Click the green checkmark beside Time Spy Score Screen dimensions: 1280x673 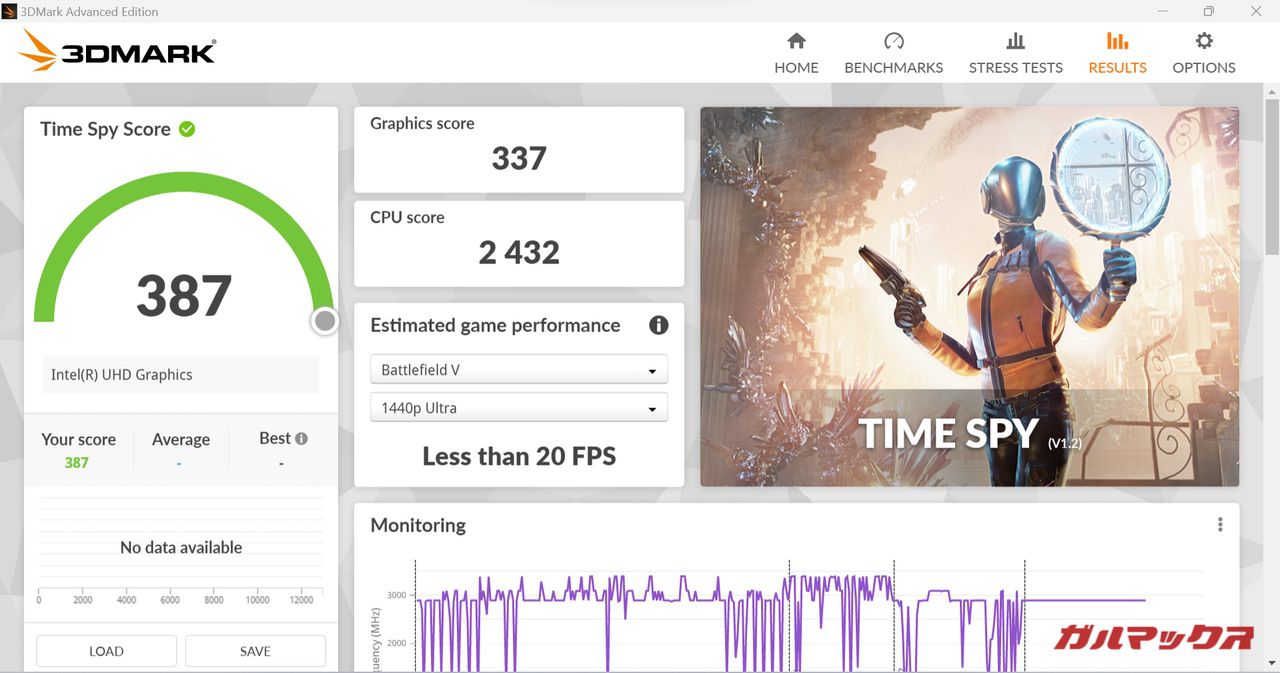[187, 129]
